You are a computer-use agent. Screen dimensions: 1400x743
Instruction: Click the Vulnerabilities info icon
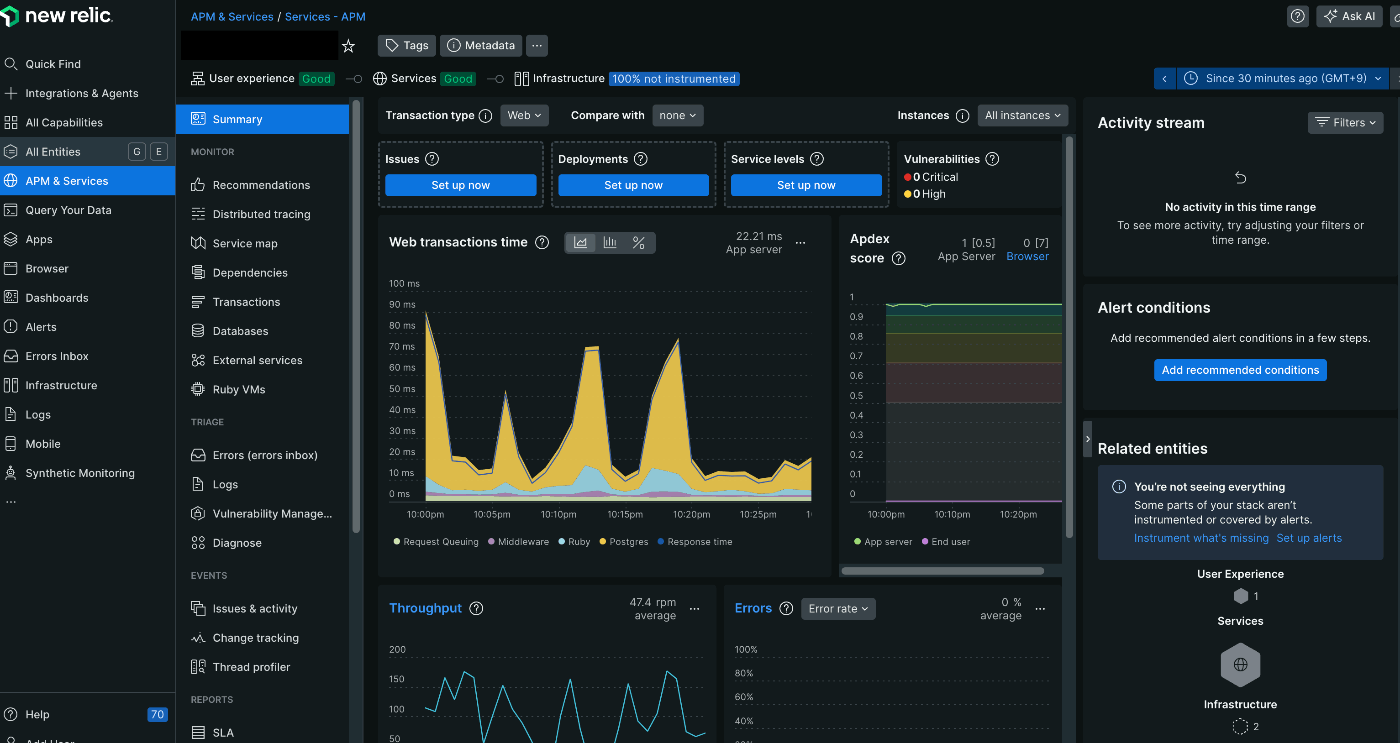point(992,159)
